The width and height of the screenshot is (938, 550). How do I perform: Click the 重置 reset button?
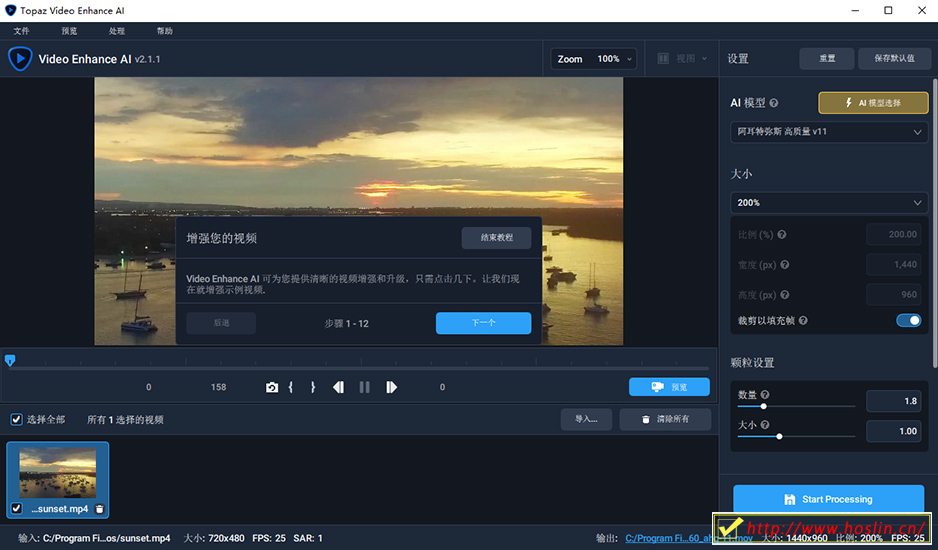coord(827,59)
